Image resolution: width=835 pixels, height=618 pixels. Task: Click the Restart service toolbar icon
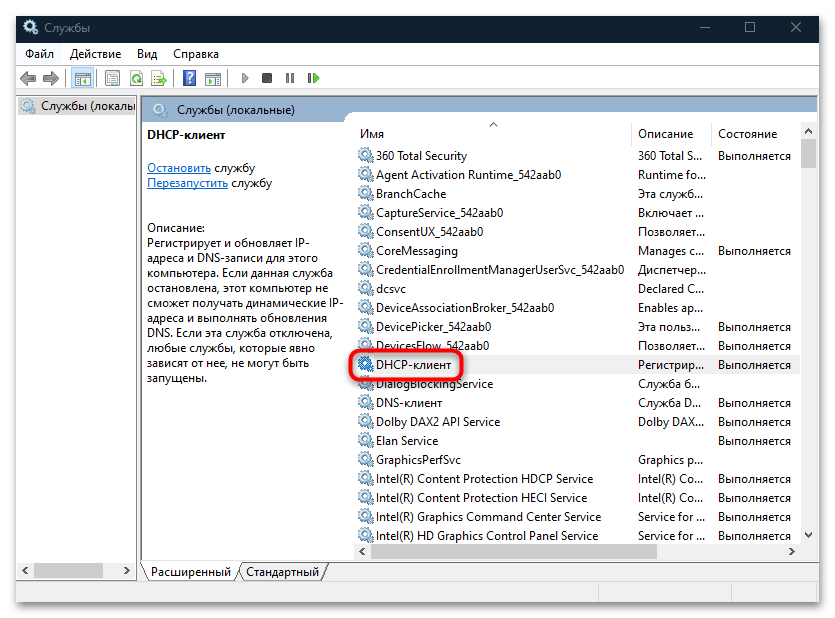click(x=313, y=78)
